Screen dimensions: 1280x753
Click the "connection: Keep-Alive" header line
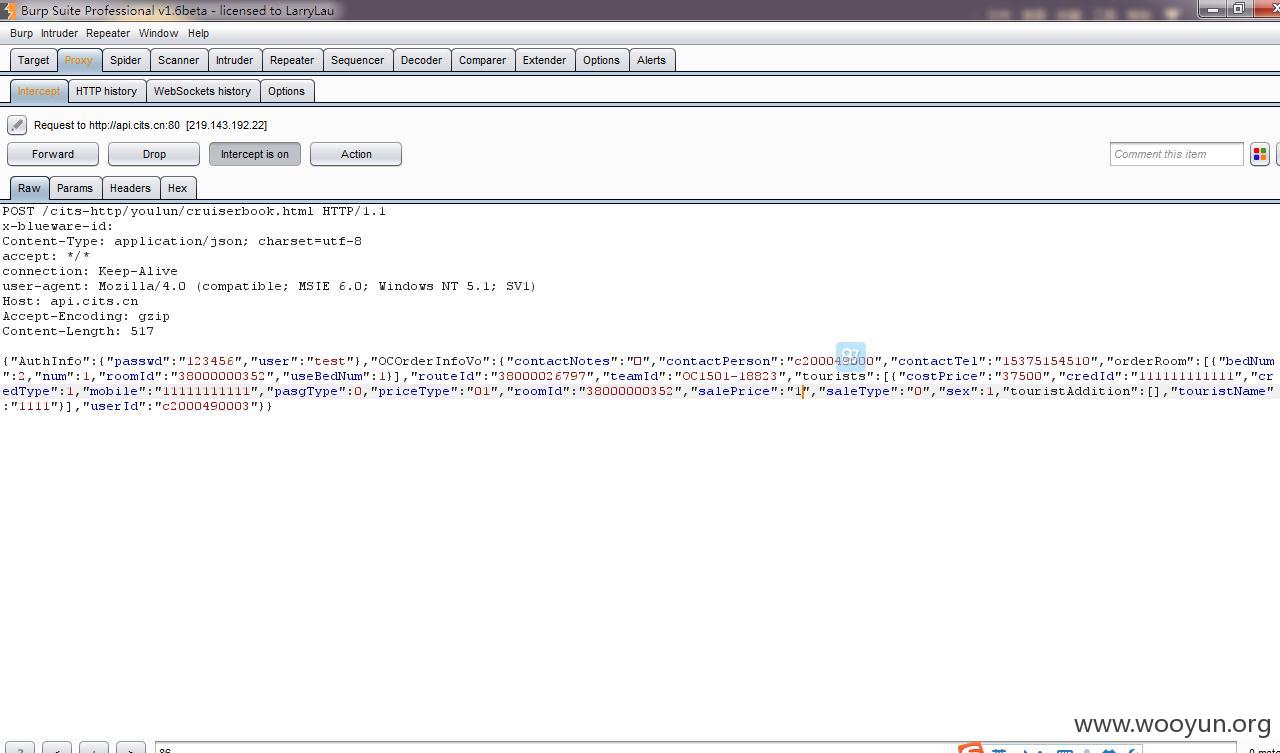90,271
